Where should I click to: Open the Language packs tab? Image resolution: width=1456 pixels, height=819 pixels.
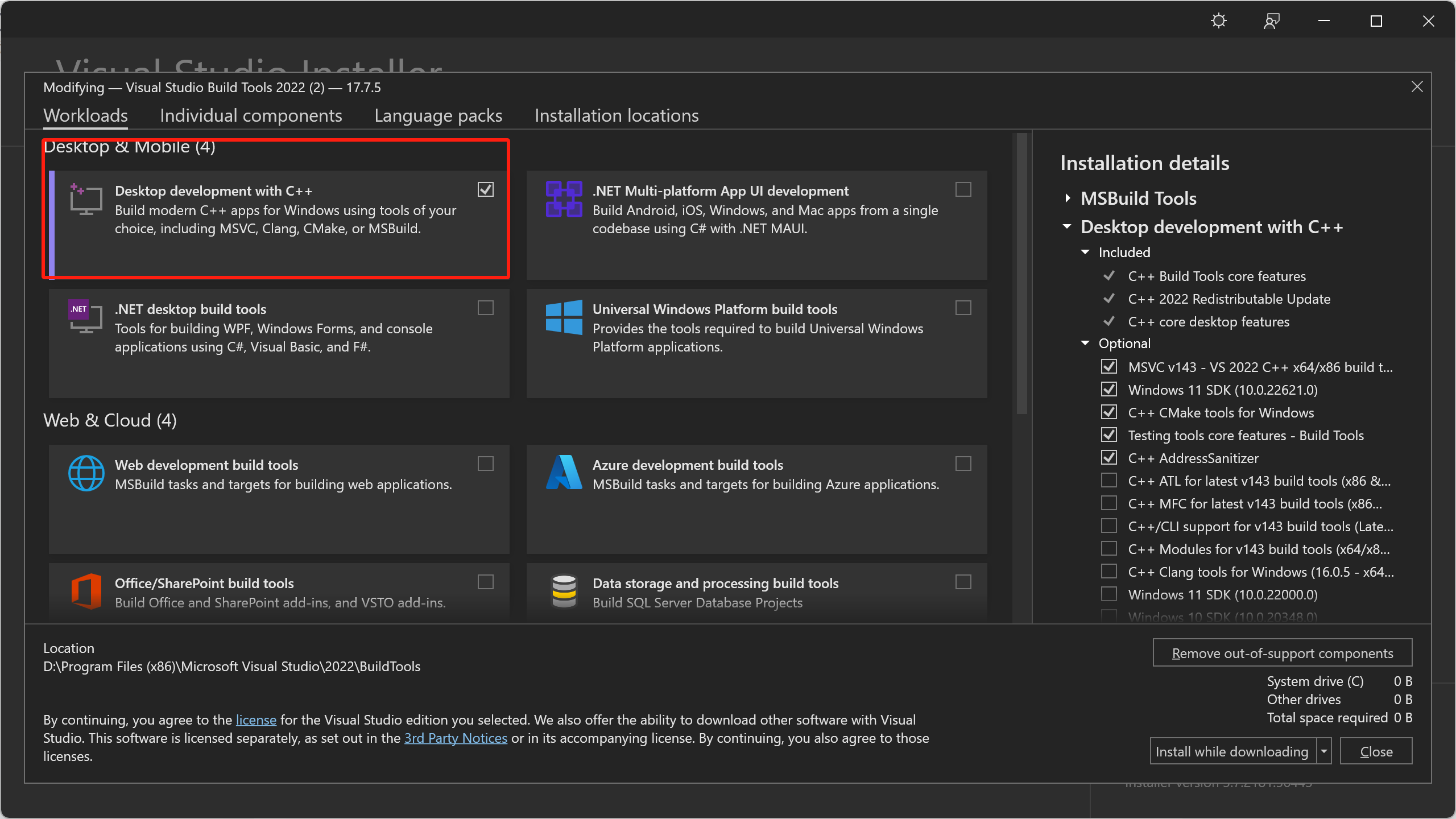point(439,115)
